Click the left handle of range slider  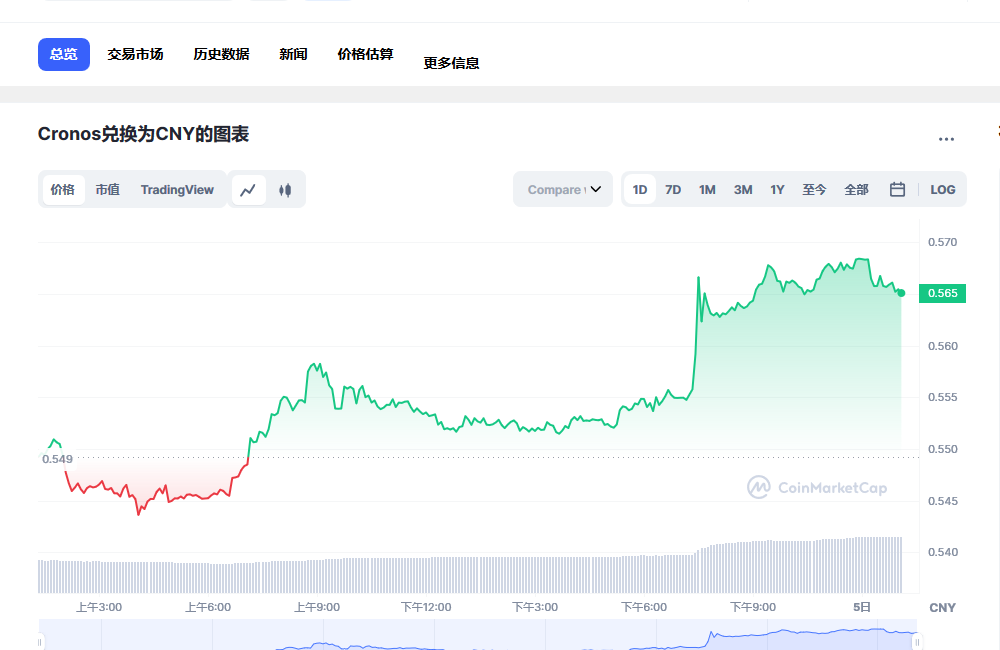tap(40, 642)
